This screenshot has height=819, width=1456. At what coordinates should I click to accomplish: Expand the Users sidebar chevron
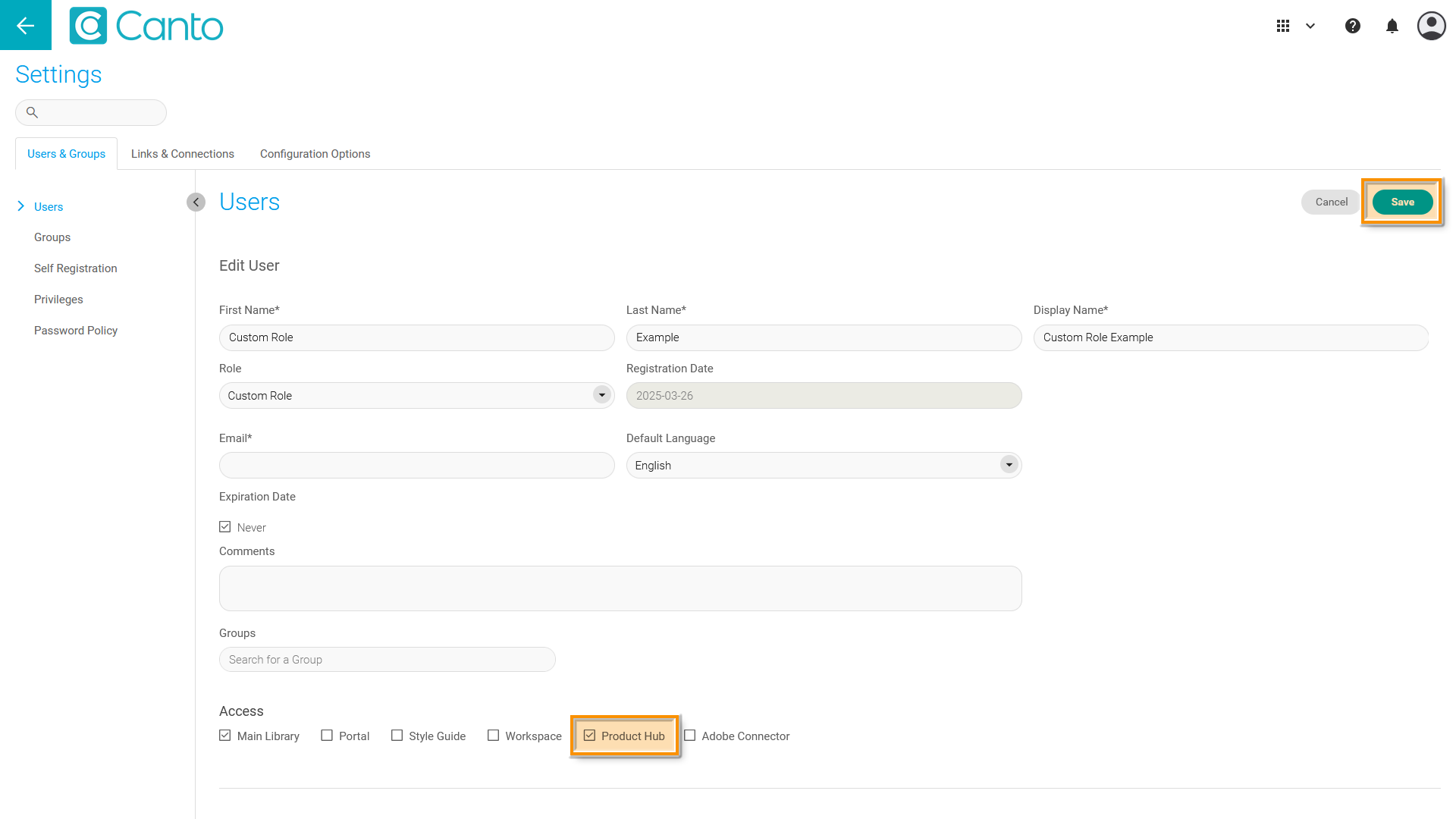click(x=20, y=206)
